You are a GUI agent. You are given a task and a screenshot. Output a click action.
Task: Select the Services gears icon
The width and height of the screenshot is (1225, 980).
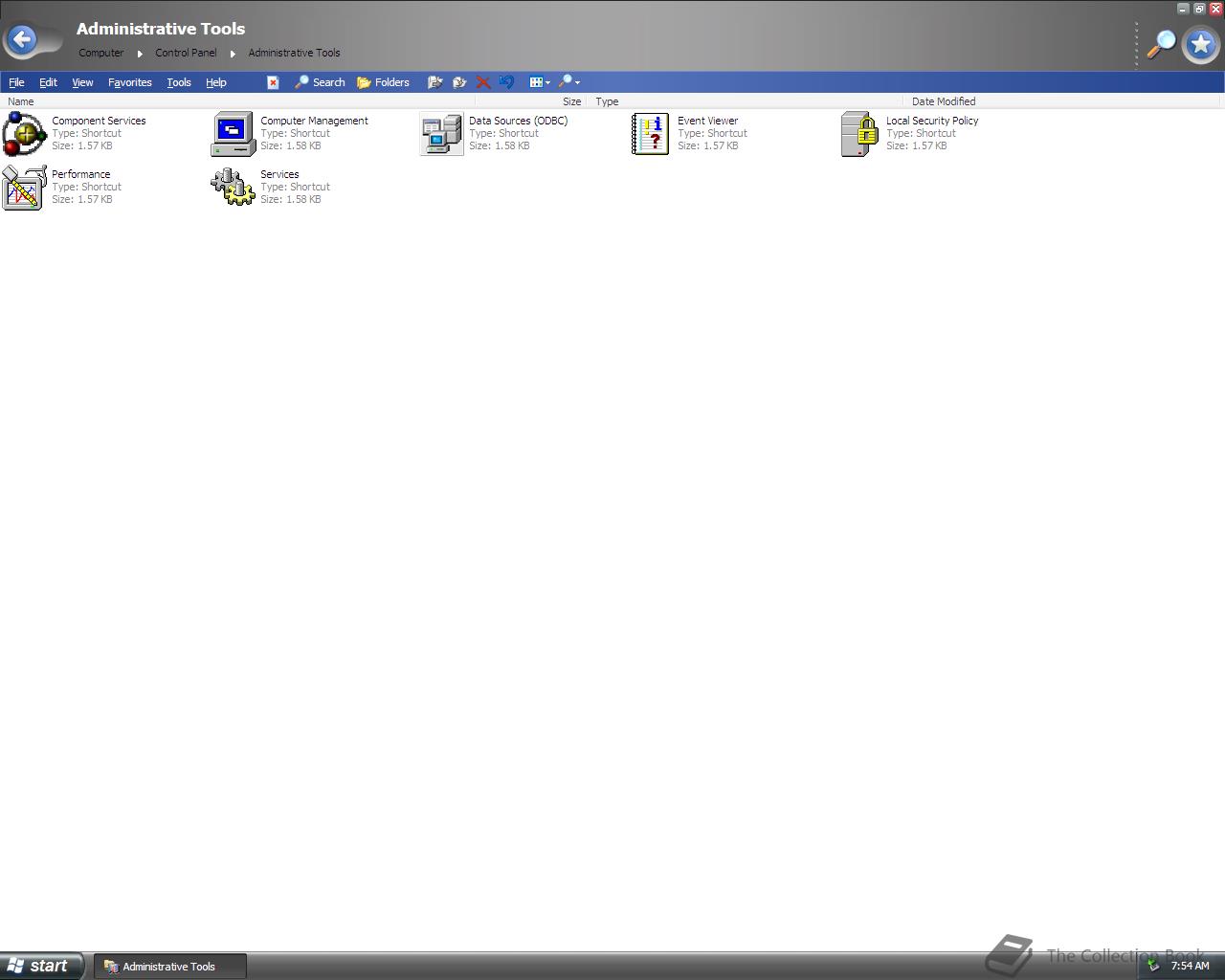[234, 188]
